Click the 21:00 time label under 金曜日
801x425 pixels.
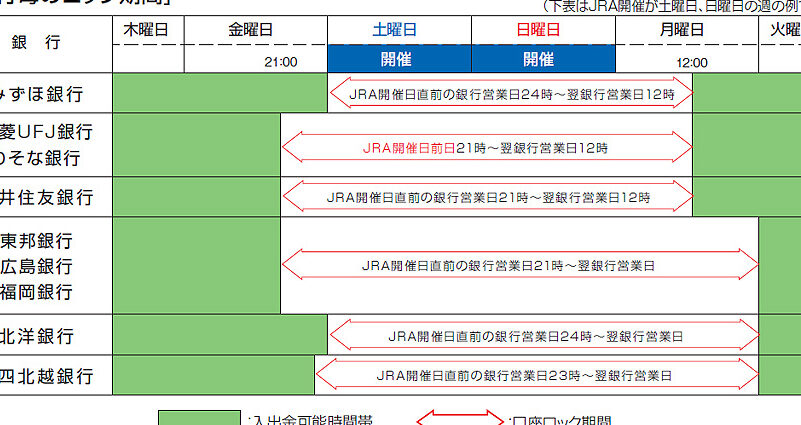(x=281, y=62)
